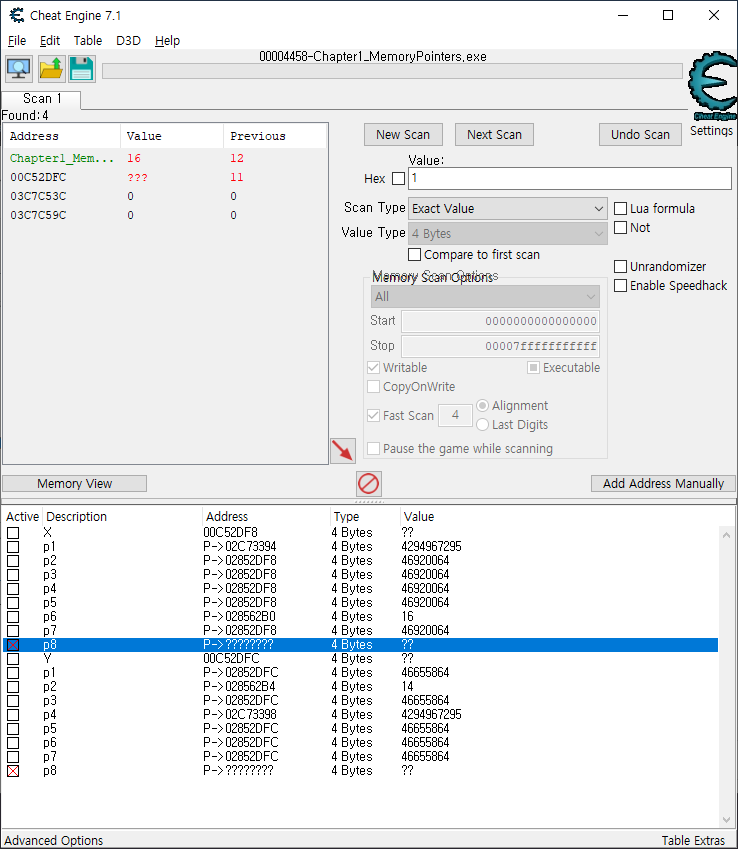Viewport: 738px width, 849px height.
Task: Select found address 03C7C59C
Action: point(165,215)
